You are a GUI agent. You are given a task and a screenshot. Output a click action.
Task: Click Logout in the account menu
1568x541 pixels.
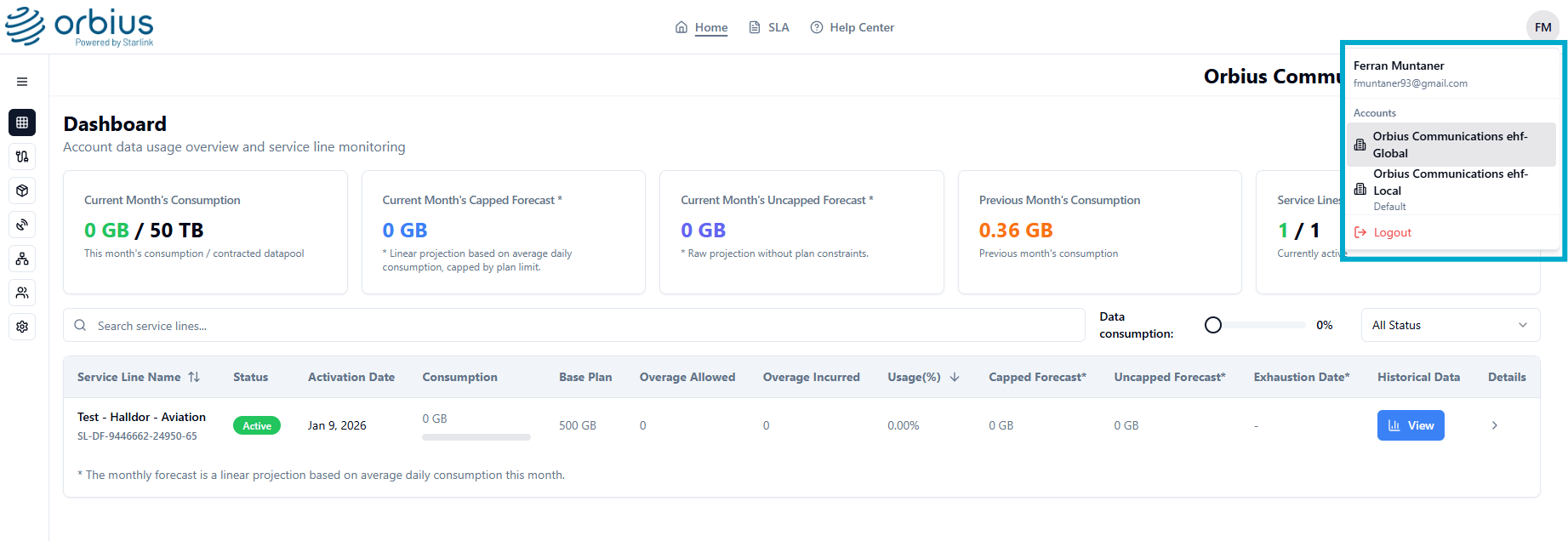(x=1392, y=232)
